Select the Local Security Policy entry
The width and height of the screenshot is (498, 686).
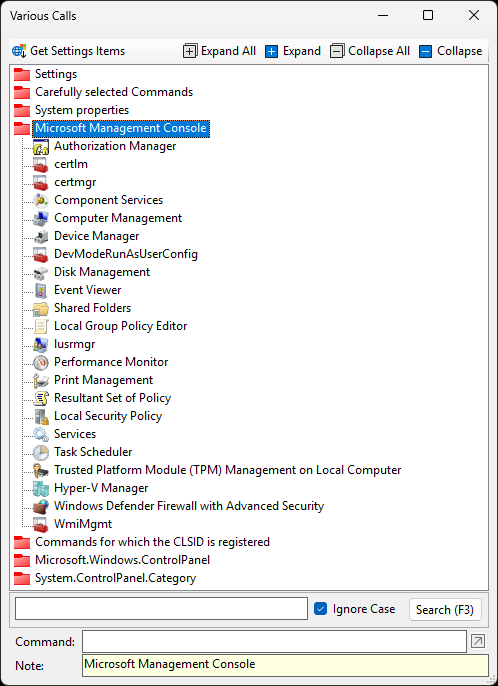click(108, 416)
